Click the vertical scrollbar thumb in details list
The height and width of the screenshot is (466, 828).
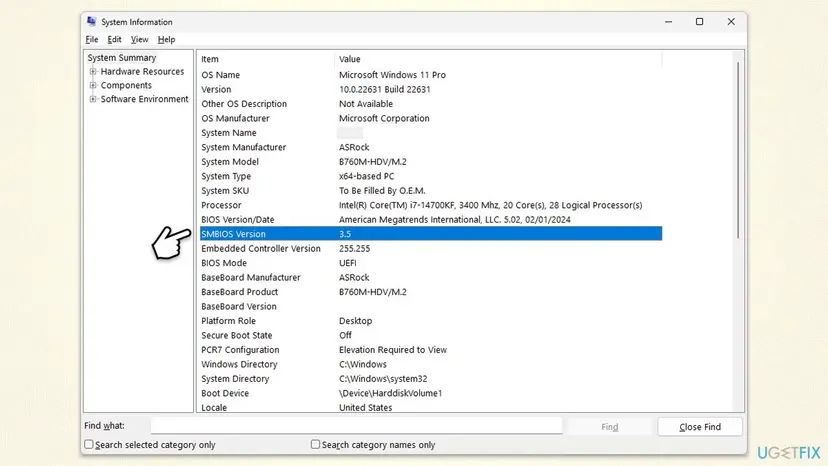(x=738, y=150)
